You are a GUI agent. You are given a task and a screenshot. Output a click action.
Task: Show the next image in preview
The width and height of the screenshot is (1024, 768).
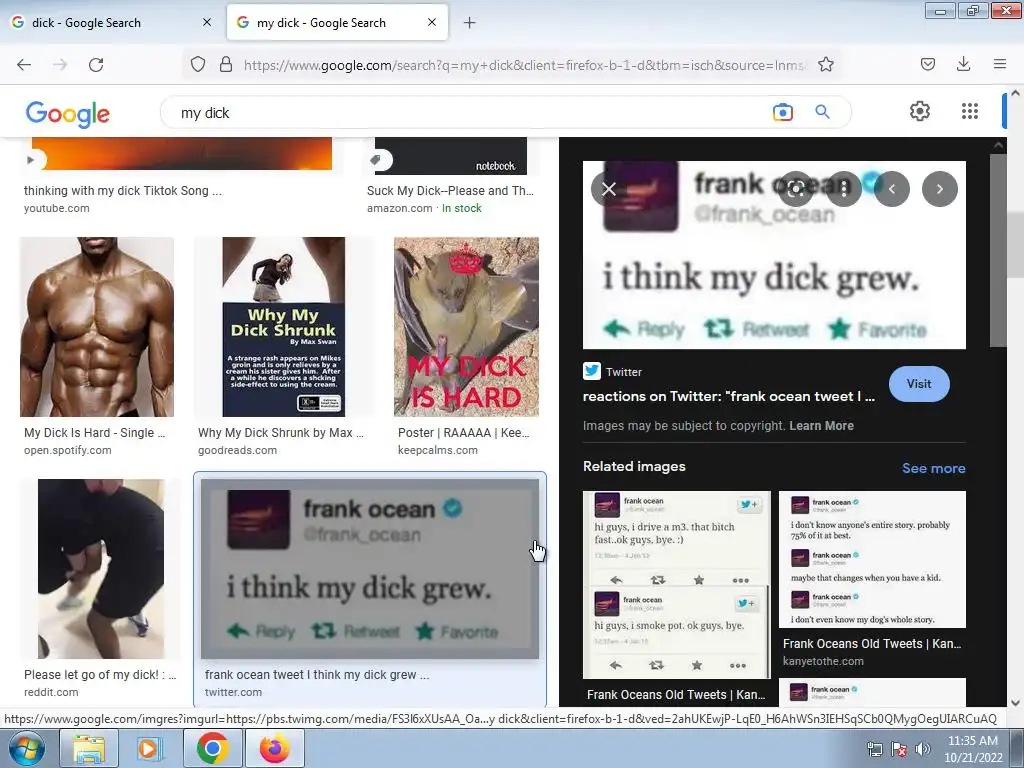(x=940, y=189)
